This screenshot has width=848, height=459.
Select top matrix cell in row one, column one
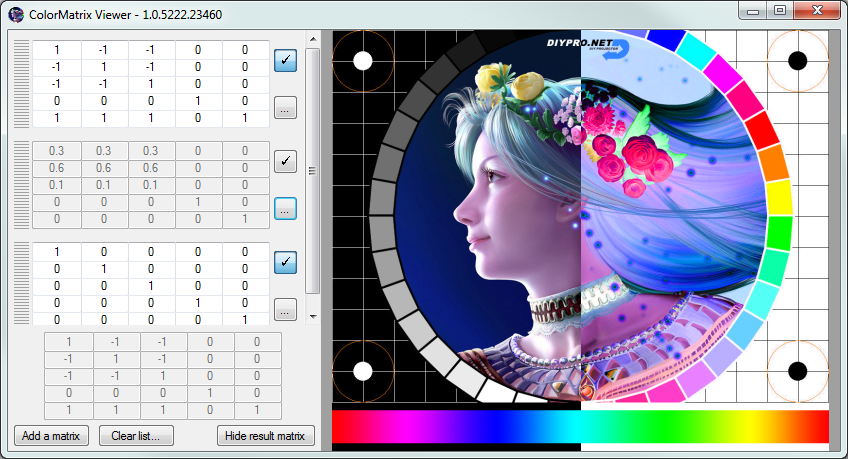(x=57, y=50)
